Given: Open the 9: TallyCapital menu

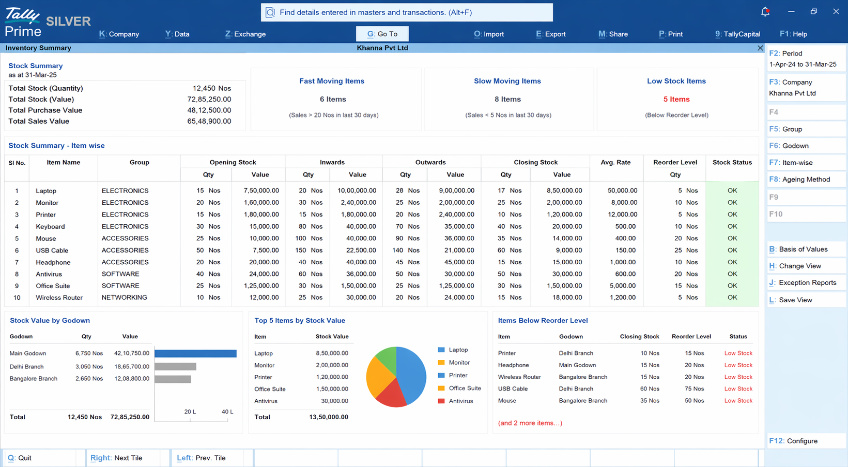Looking at the screenshot, I should click(x=738, y=34).
